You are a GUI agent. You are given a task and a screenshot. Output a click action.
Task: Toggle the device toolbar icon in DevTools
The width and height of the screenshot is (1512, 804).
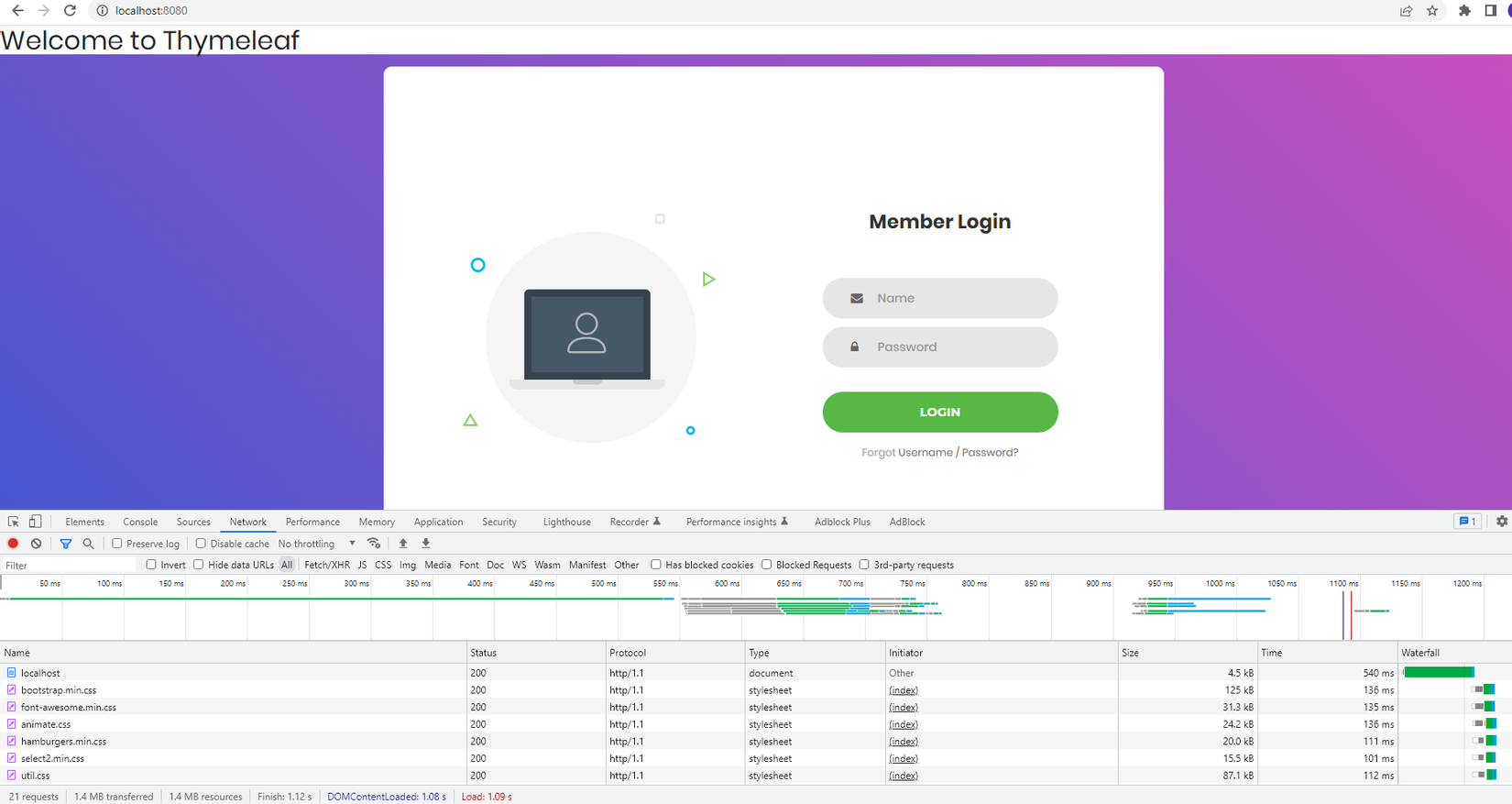pos(35,522)
